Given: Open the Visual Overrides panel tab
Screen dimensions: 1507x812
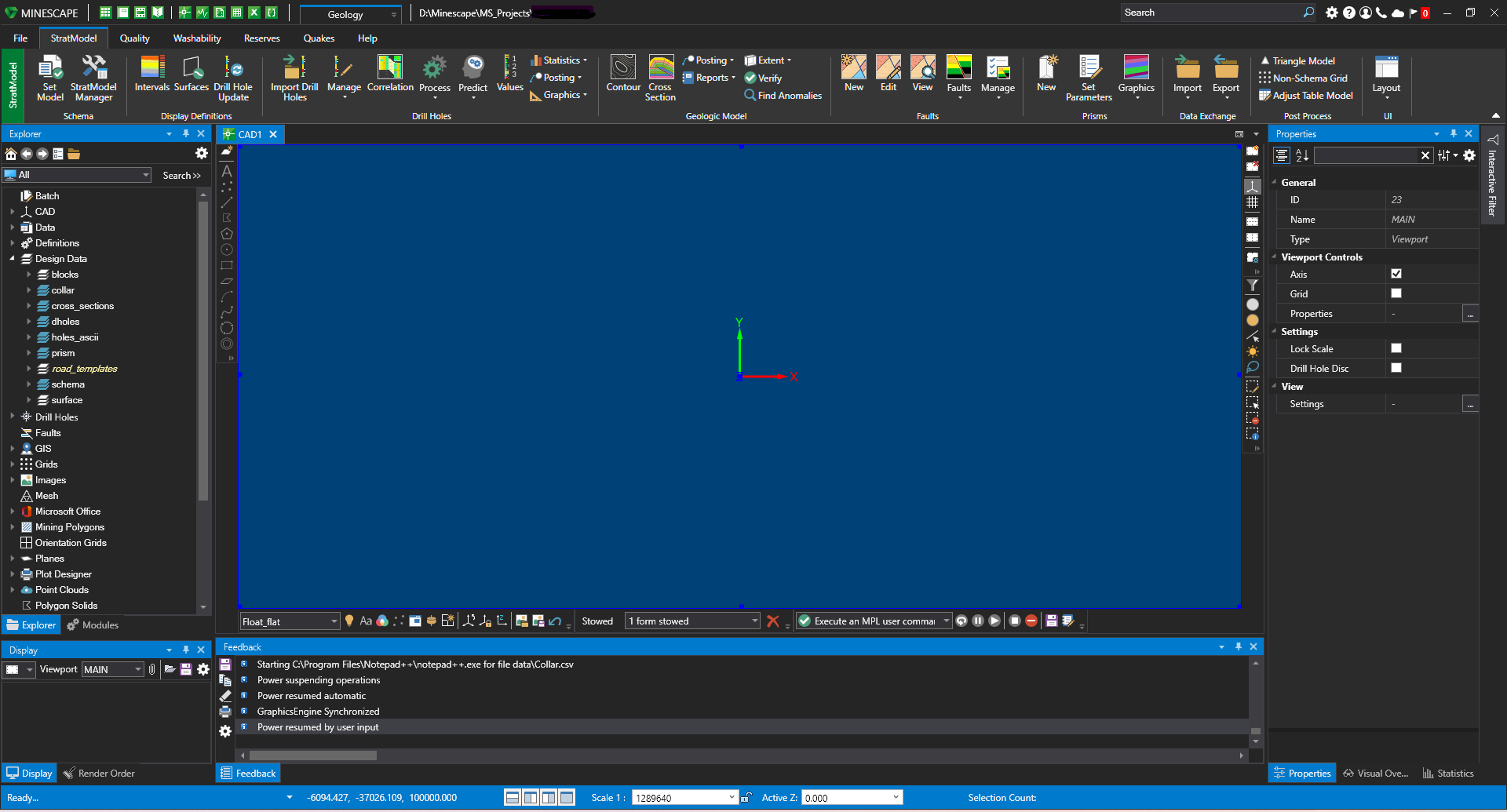Looking at the screenshot, I should click(1376, 774).
